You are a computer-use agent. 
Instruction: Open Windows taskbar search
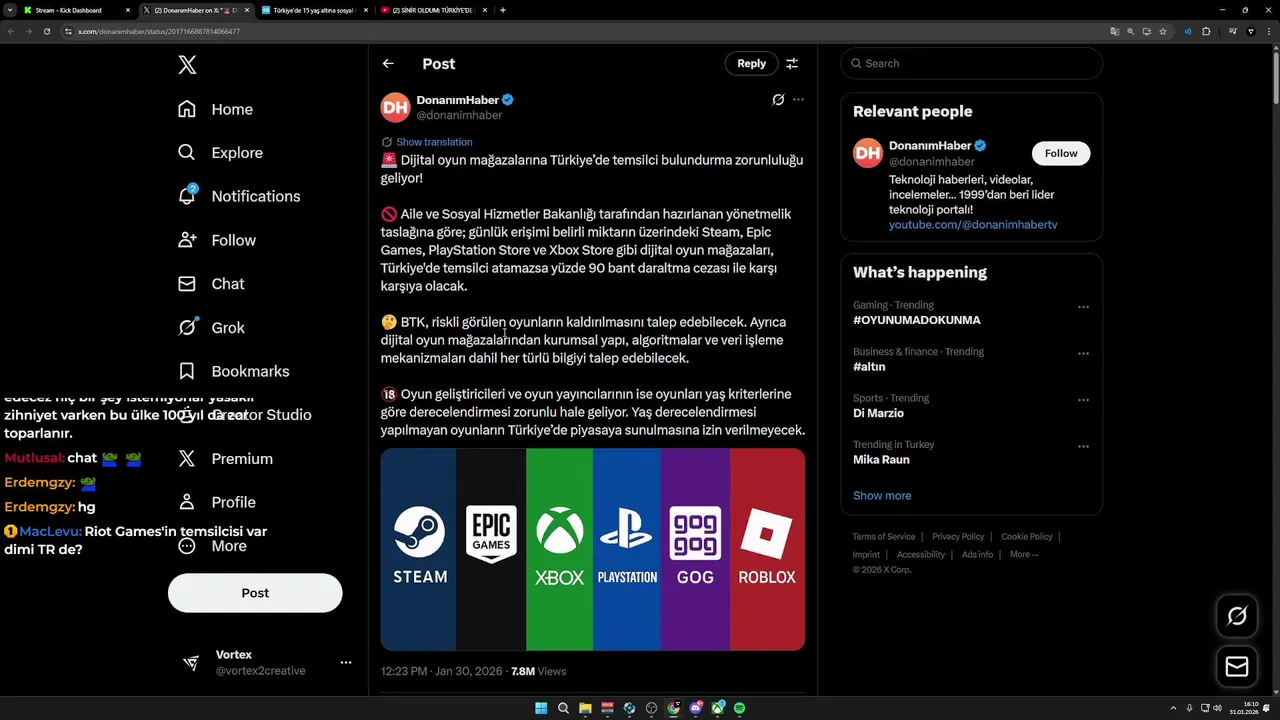[563, 708]
